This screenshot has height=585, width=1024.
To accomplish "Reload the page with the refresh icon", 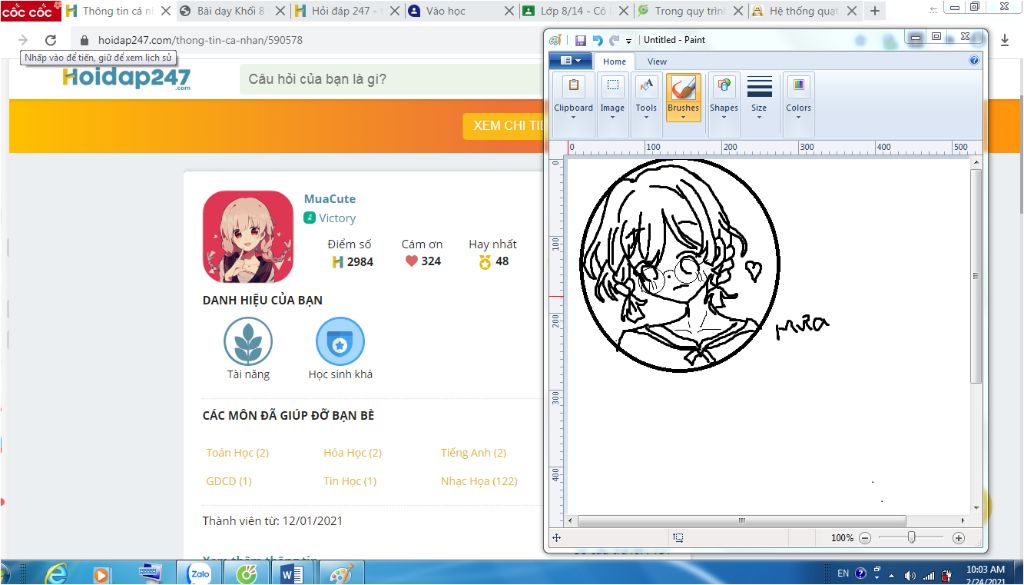I will (x=50, y=40).
